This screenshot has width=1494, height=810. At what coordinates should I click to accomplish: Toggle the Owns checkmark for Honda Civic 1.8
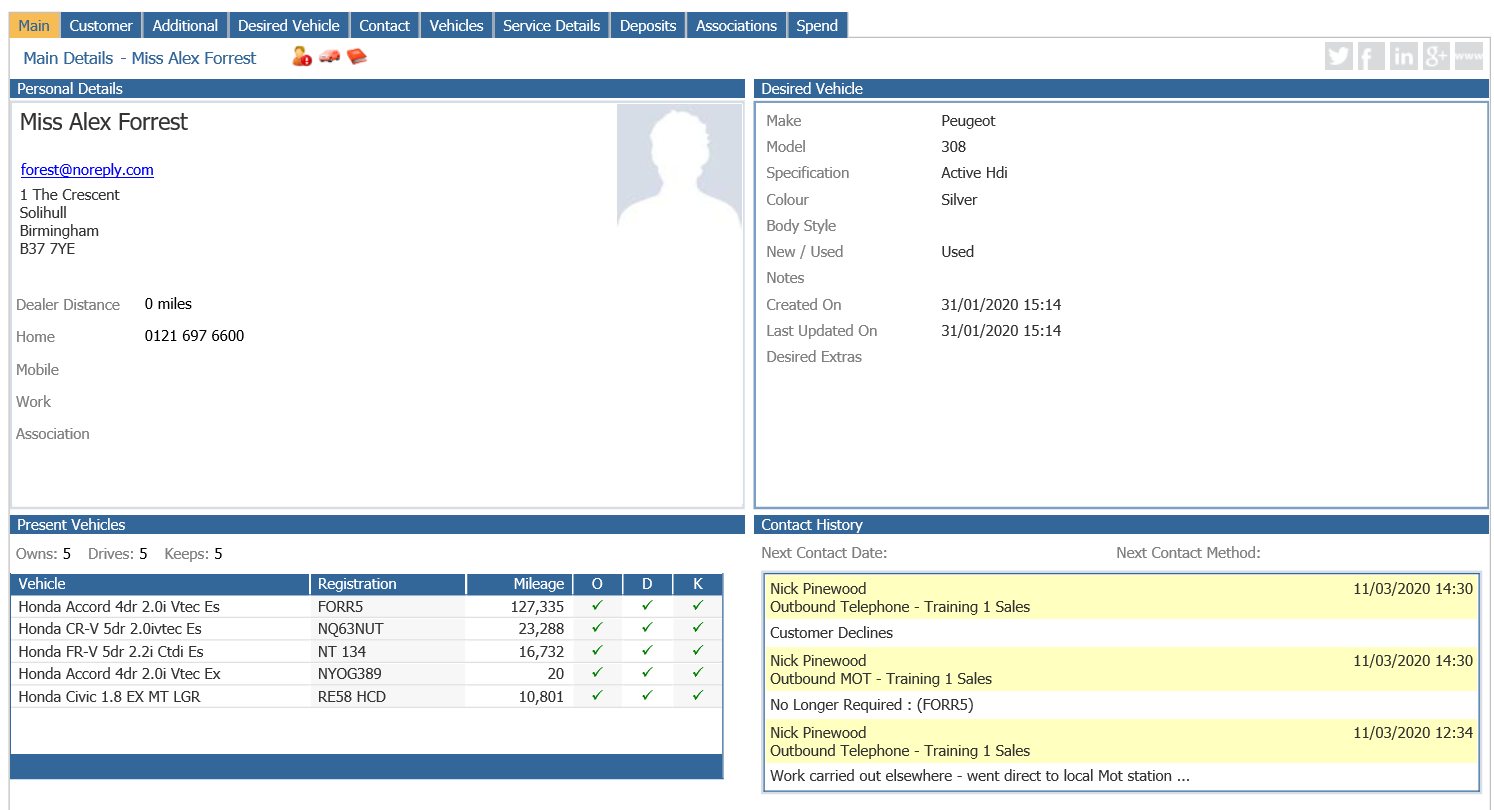click(x=597, y=696)
